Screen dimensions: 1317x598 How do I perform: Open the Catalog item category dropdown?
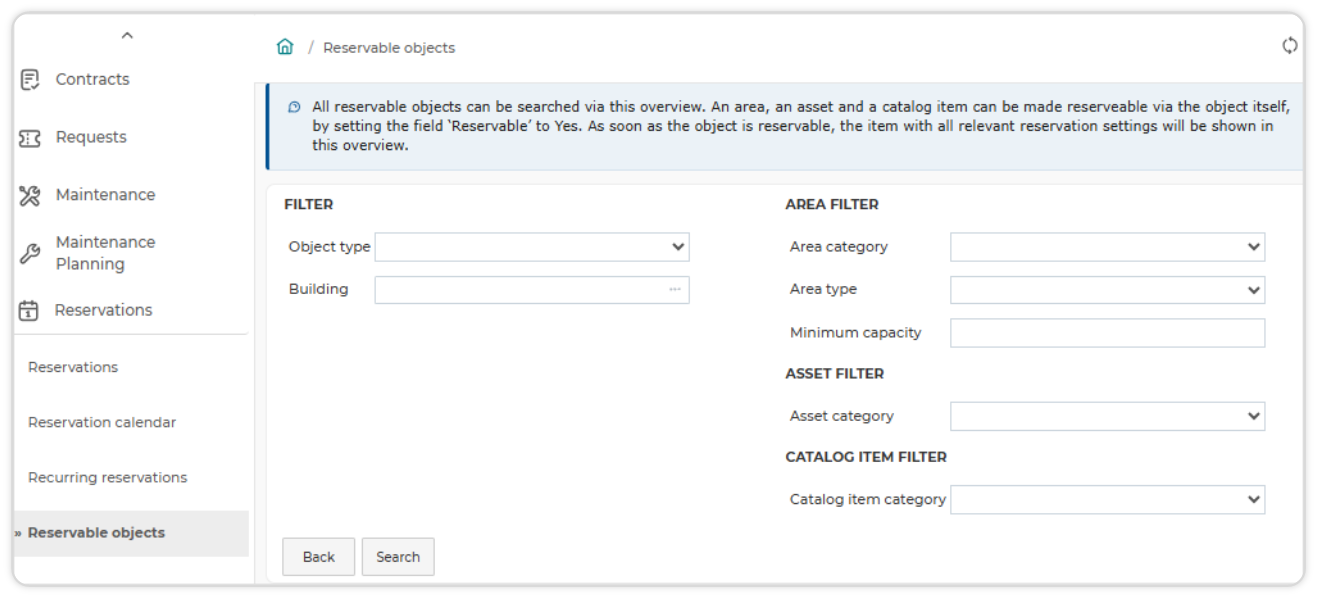[x=1107, y=499]
